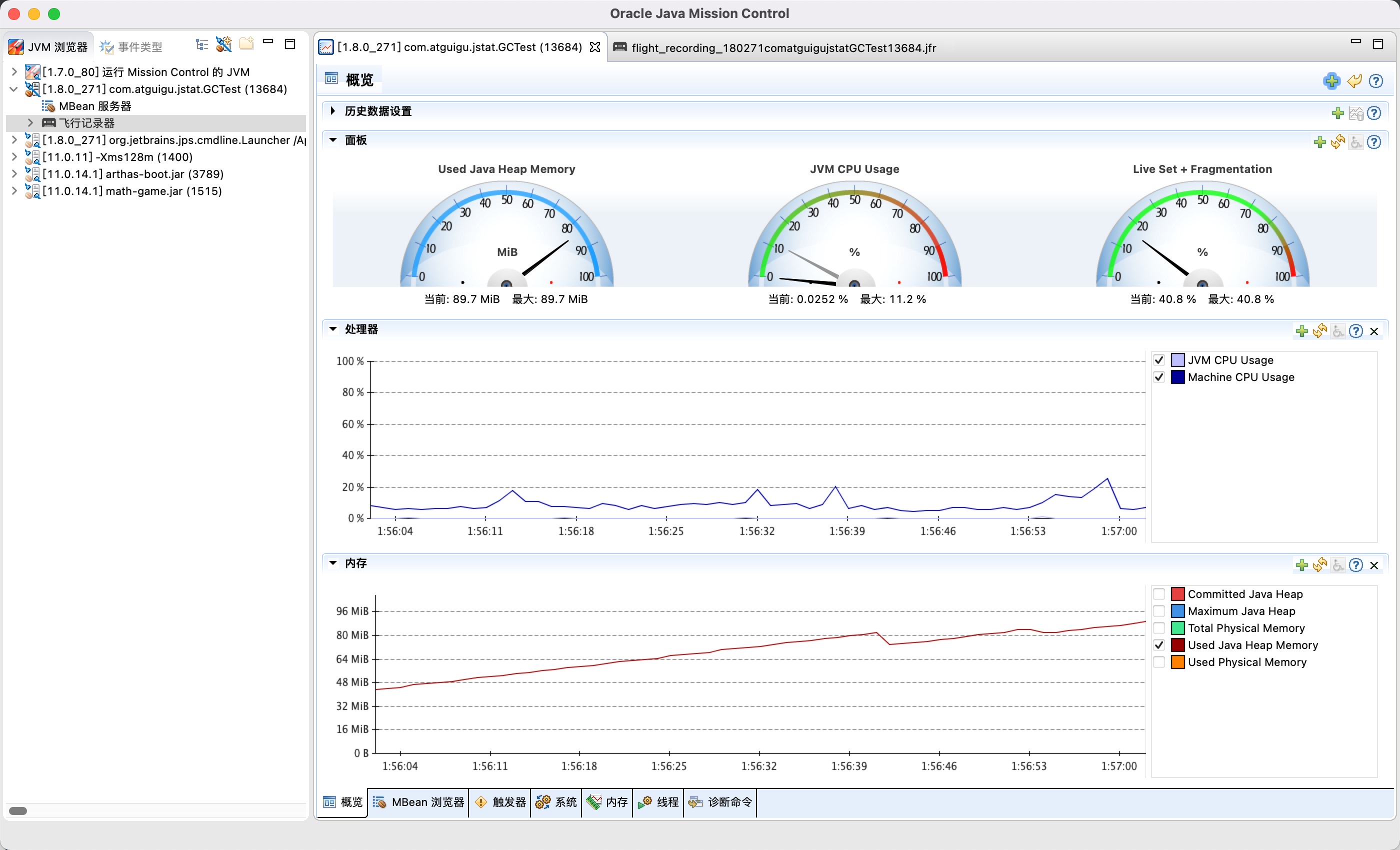Collapse the com.atguigu.jstat.GCTest (13684) node
This screenshot has width=1400, height=850.
[x=14, y=88]
